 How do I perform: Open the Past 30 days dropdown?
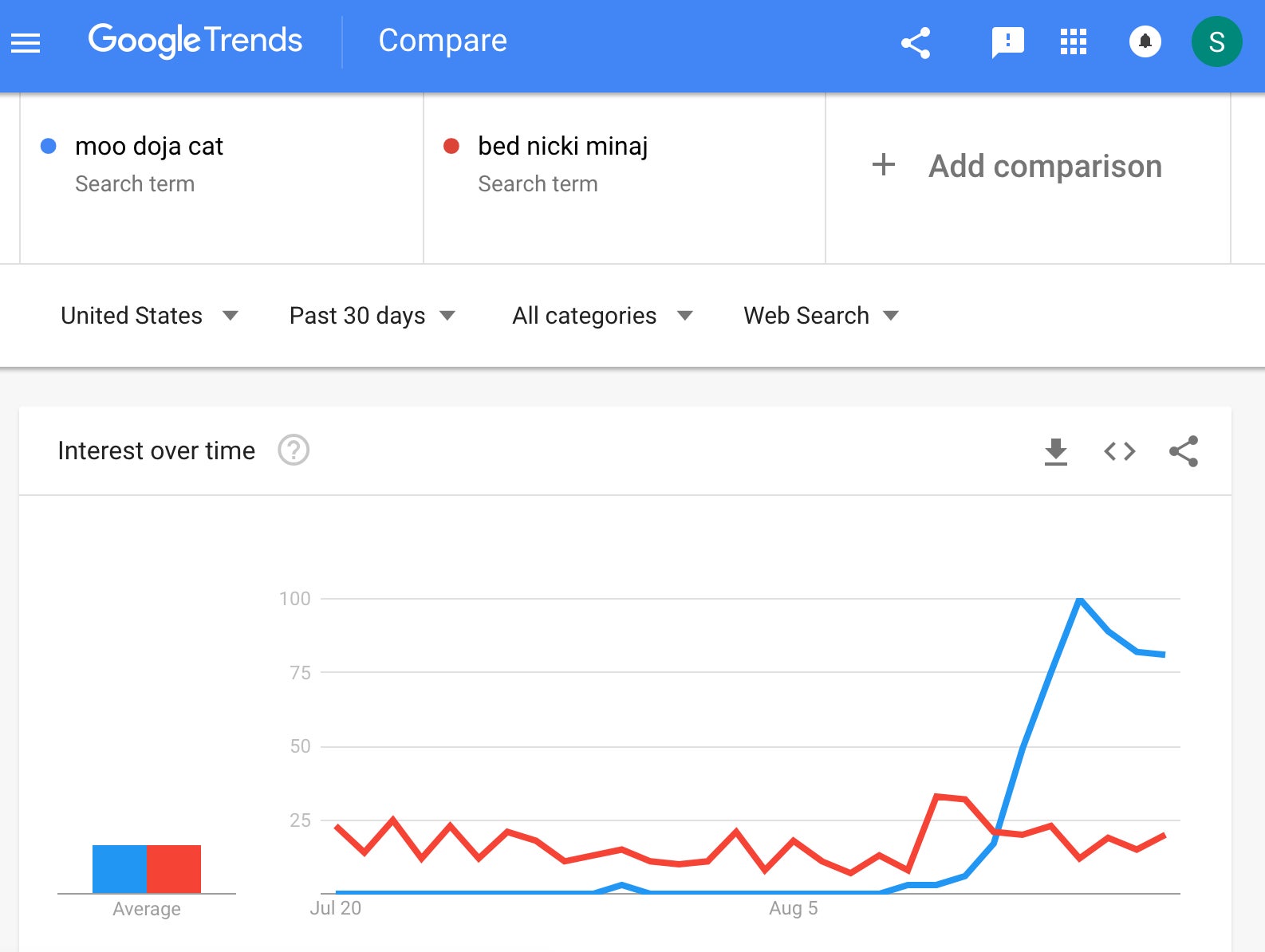372,316
